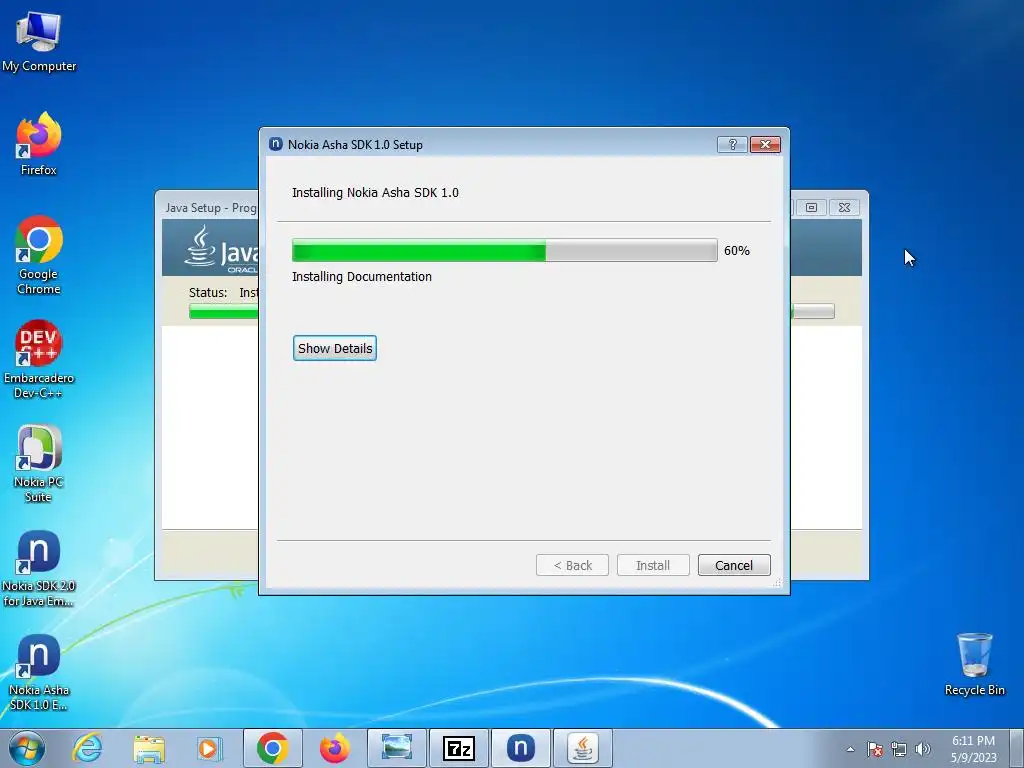
Task: Select Nokia SDK 2.0 for Java desktop shortcut
Action: 39,568
